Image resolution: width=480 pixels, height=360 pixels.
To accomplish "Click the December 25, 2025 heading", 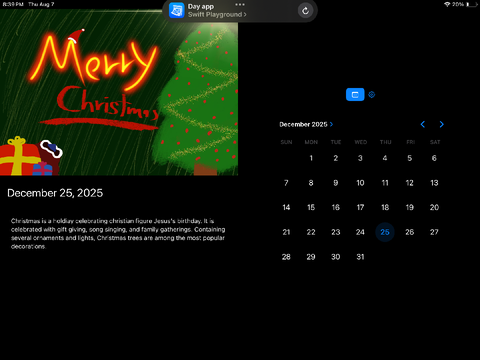I will point(55,193).
